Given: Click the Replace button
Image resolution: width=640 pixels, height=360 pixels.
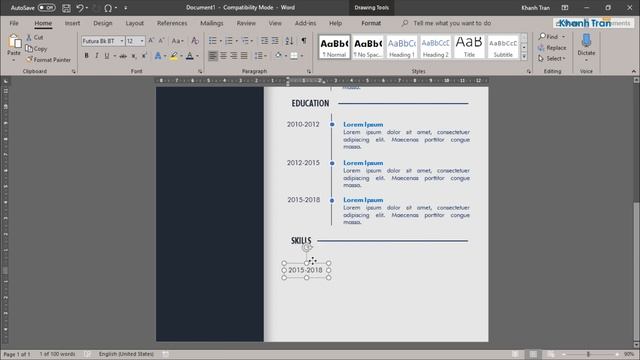Looking at the screenshot, I should [x=552, y=48].
